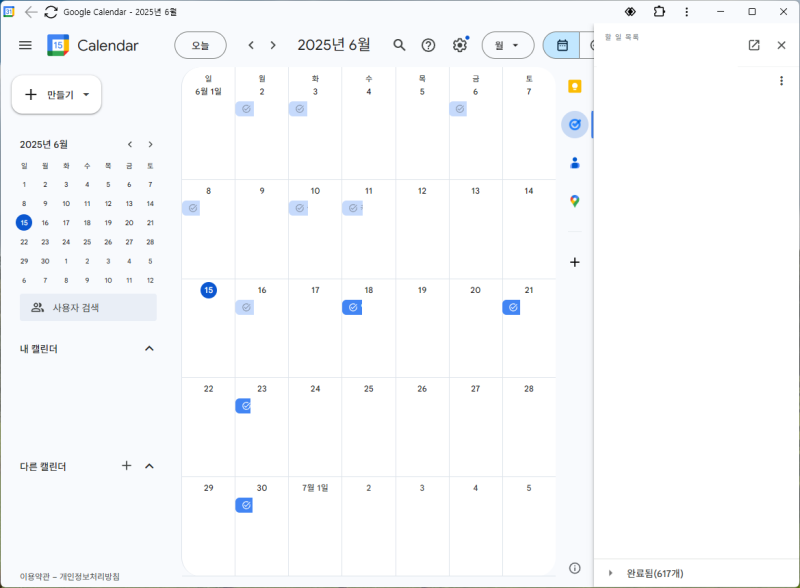Open the 이용약관 link
The image size is (800, 588).
pyautogui.click(x=35, y=577)
